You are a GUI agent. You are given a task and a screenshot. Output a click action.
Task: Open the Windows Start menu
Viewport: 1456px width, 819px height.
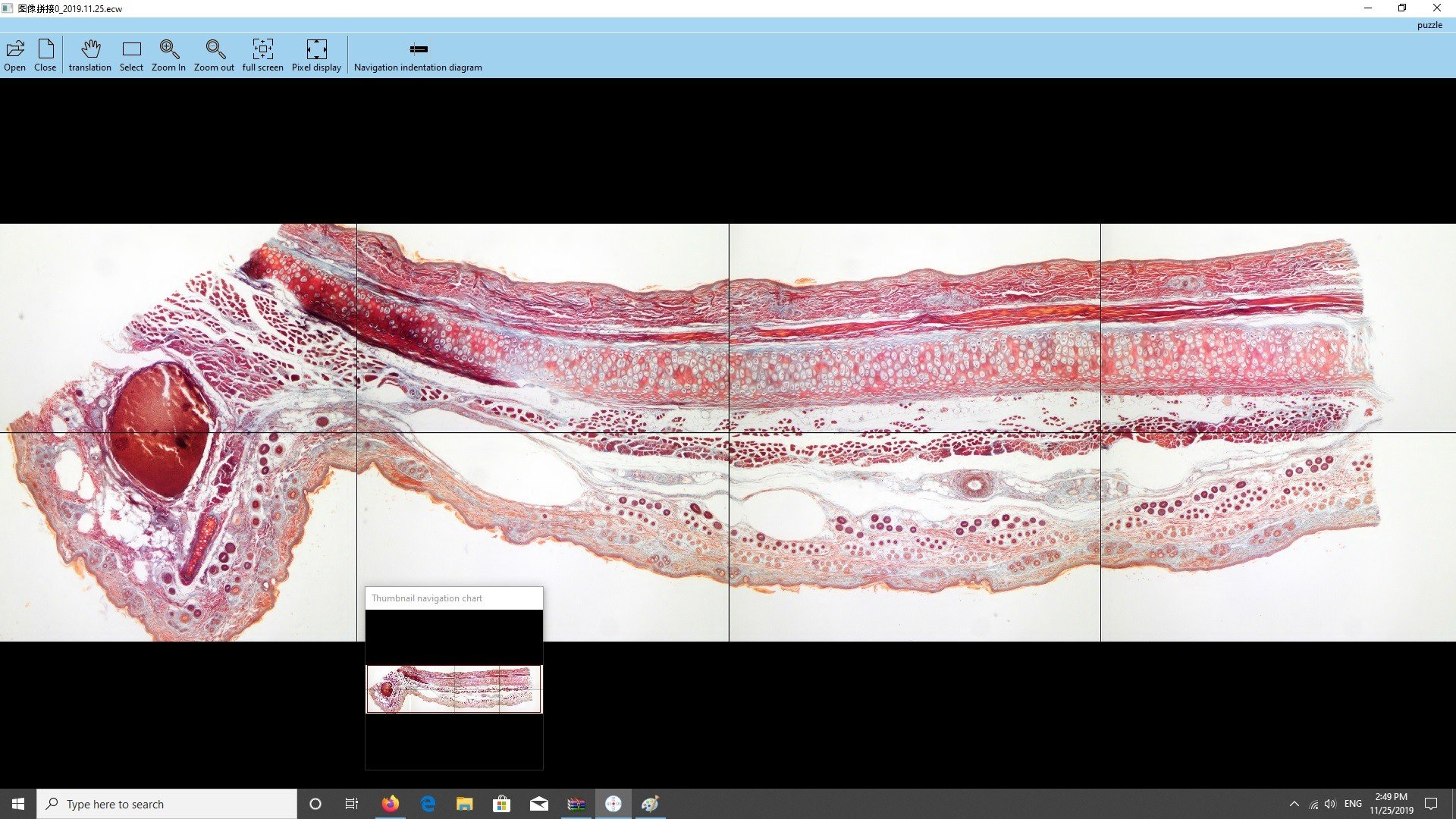pyautogui.click(x=18, y=804)
